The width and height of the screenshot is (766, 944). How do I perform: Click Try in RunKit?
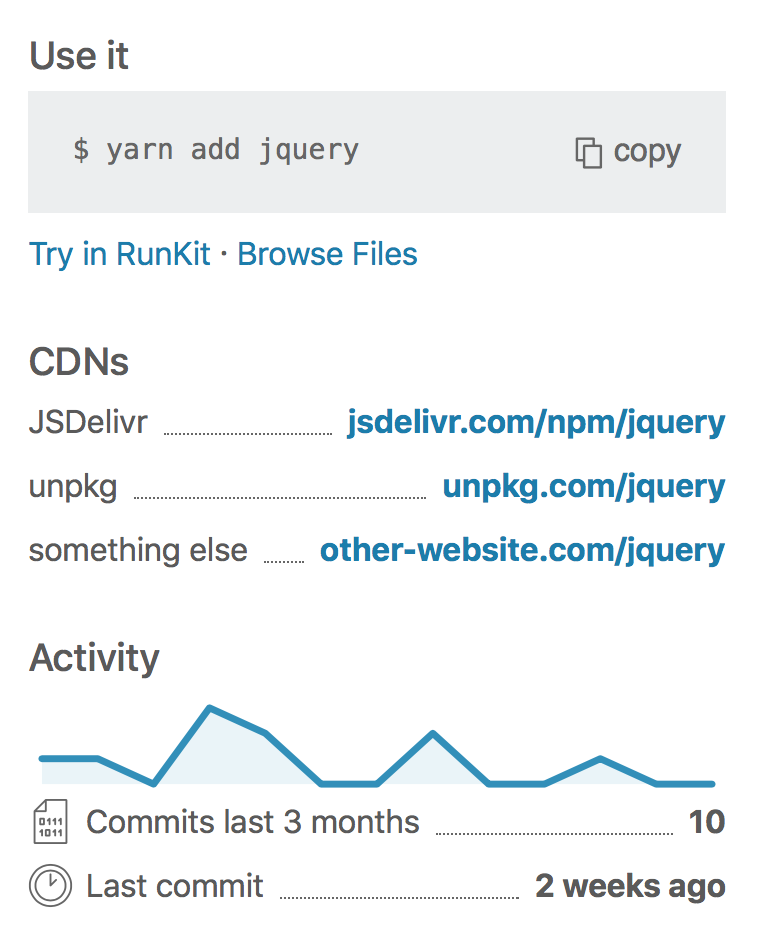pos(118,254)
